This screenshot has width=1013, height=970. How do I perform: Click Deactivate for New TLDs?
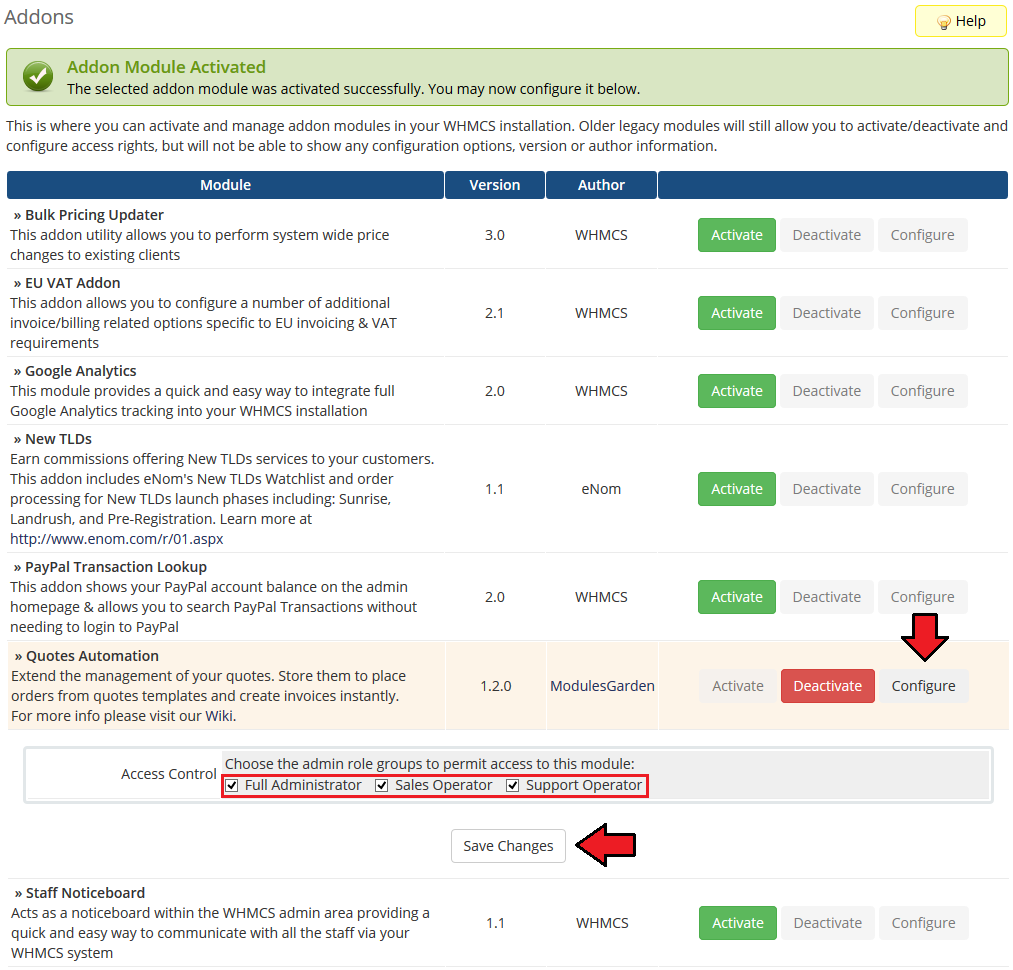[826, 489]
